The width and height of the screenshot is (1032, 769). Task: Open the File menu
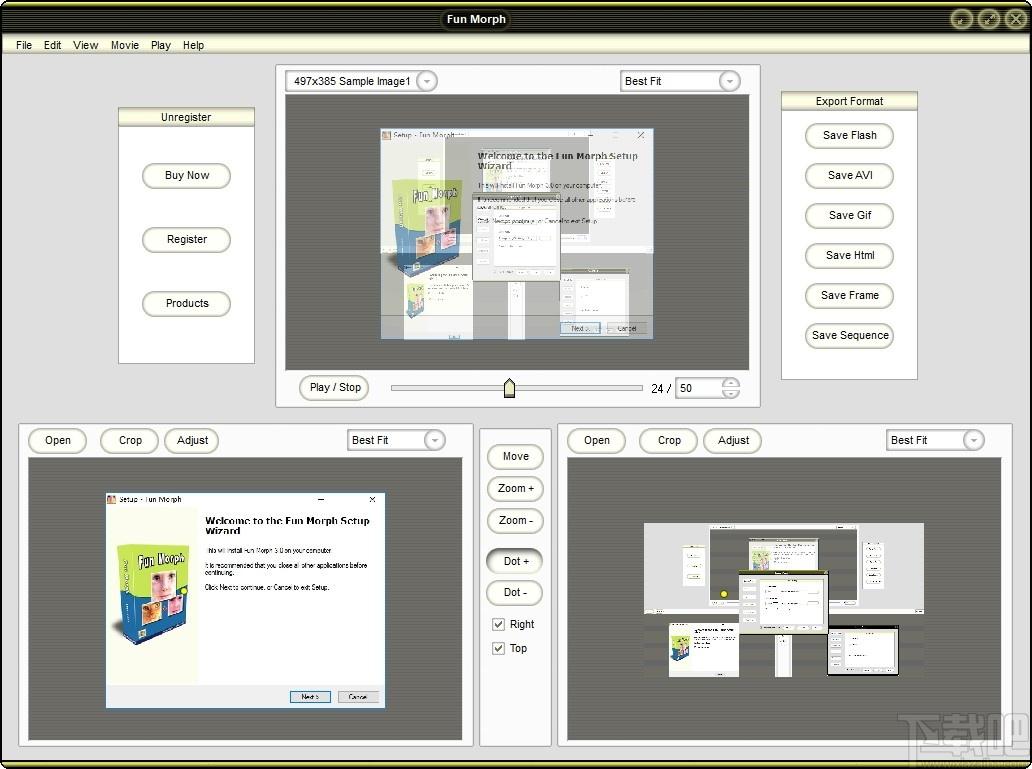[x=24, y=45]
